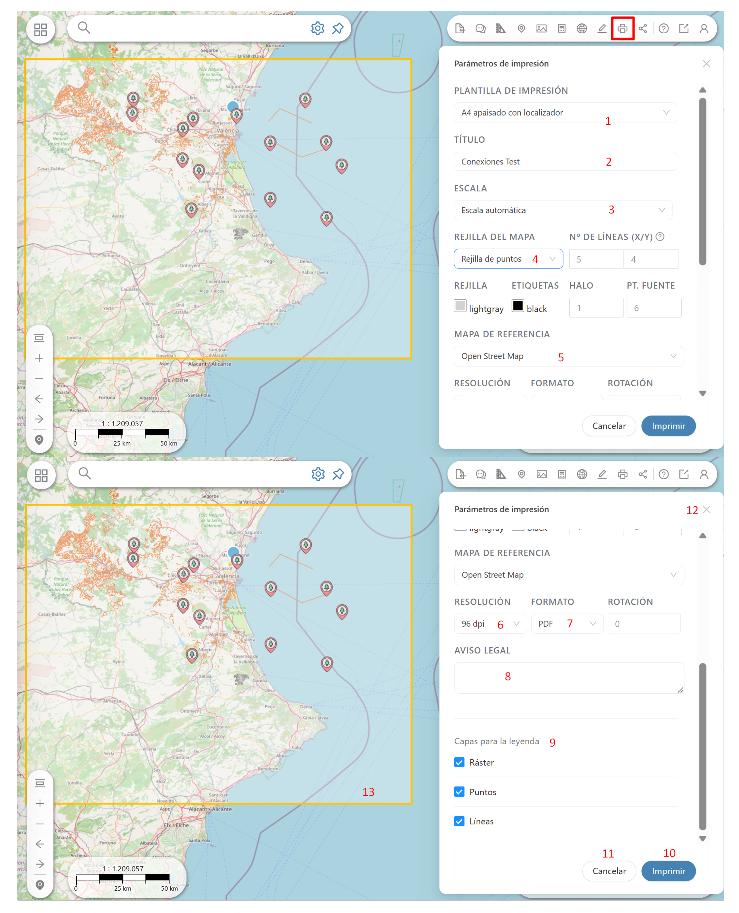739x913 pixels.
Task: Click the print icon in the lower screenshot toolbar
Action: (x=623, y=474)
